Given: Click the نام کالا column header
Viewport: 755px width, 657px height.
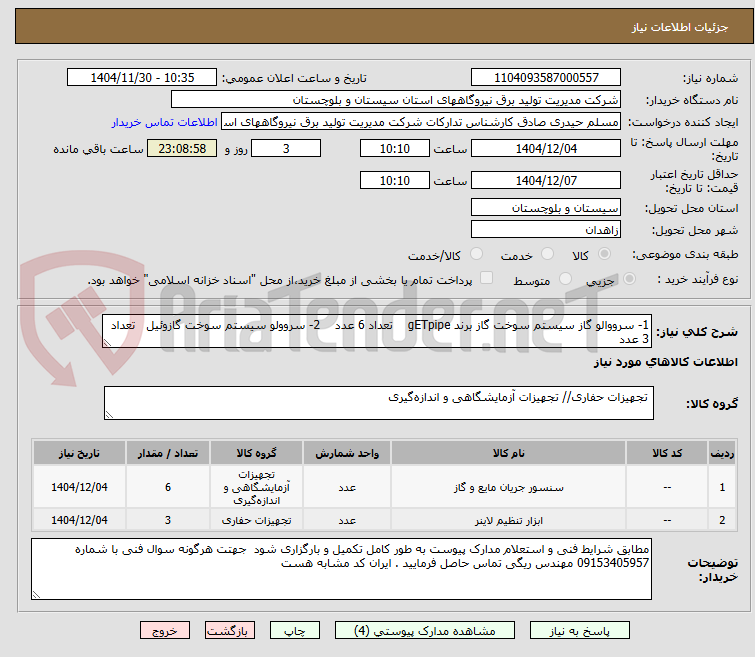Looking at the screenshot, I should (x=508, y=453).
